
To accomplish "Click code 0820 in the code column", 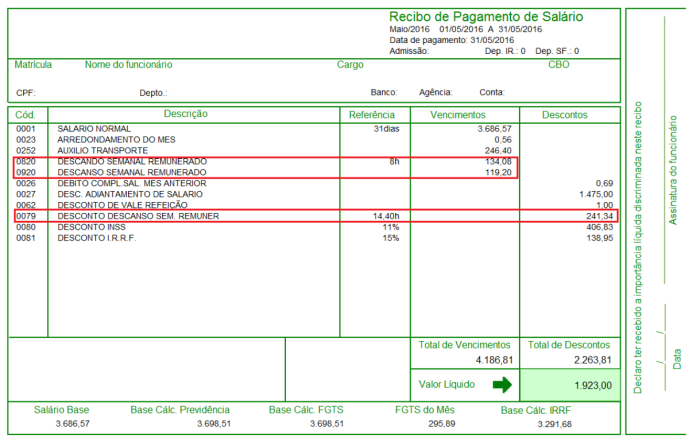I will [26, 161].
